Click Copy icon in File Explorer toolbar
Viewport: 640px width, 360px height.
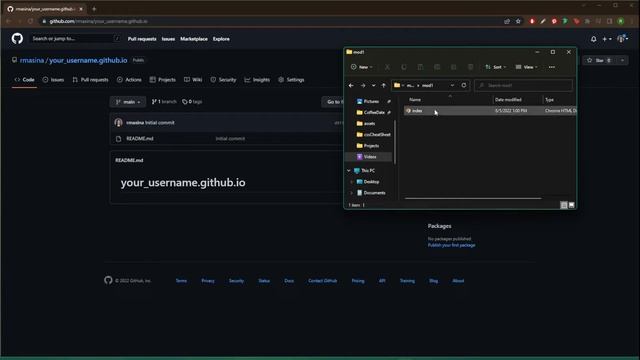[404, 67]
